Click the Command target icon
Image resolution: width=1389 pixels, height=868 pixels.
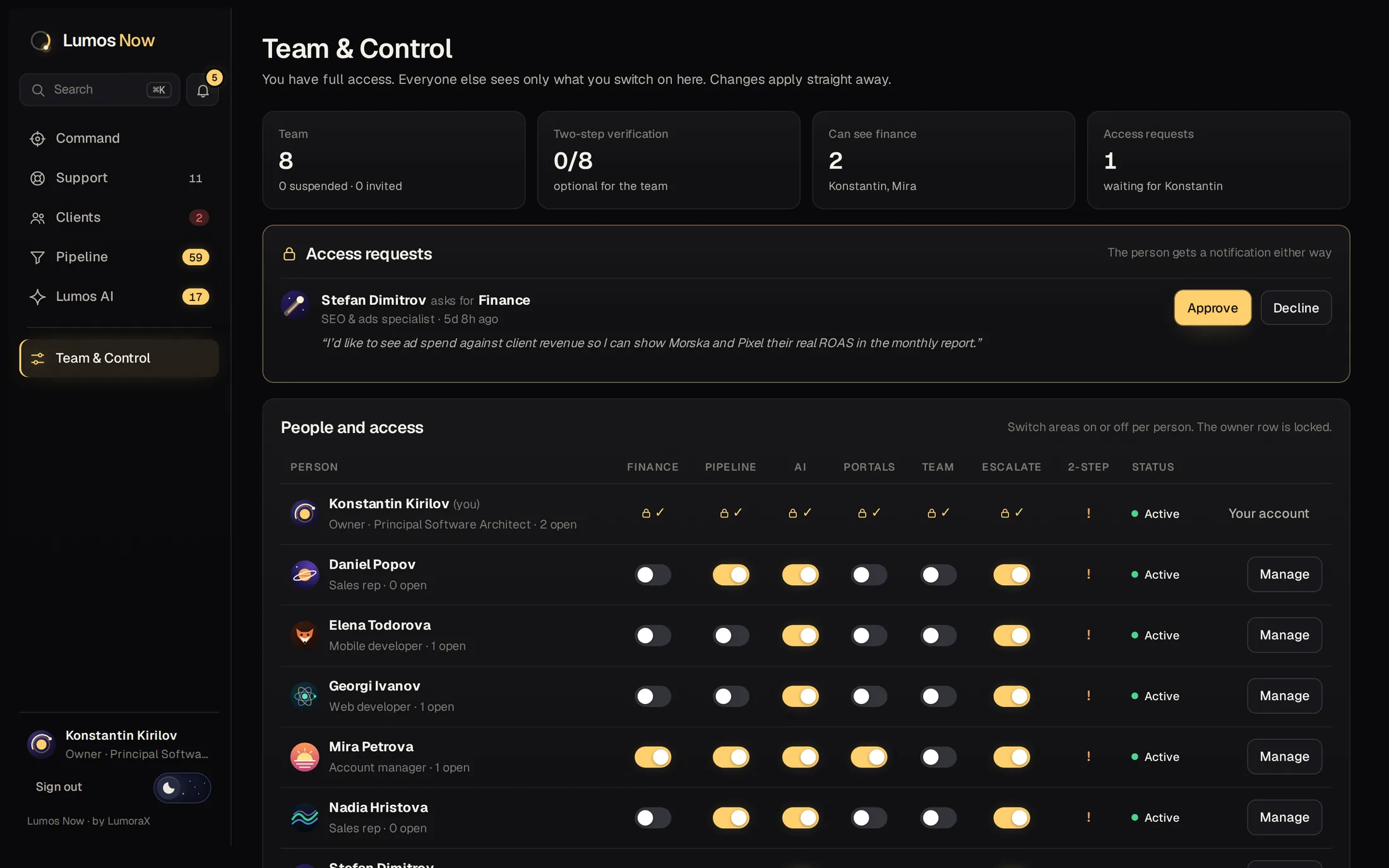pos(37,138)
